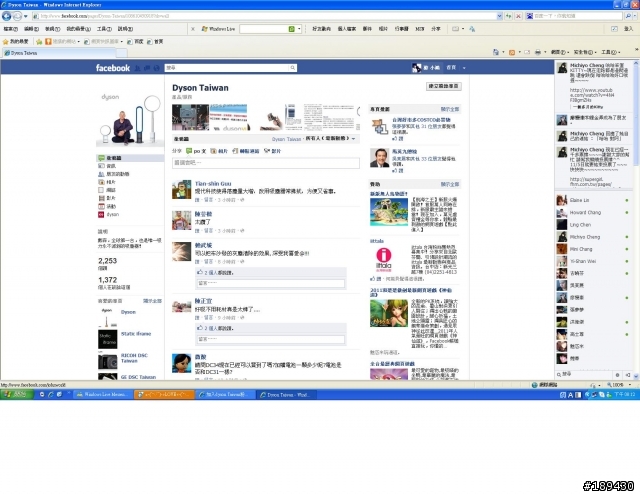Open the Tools (T) menu
Image resolution: width=640 pixels, height=494 pixels.
click(104, 29)
